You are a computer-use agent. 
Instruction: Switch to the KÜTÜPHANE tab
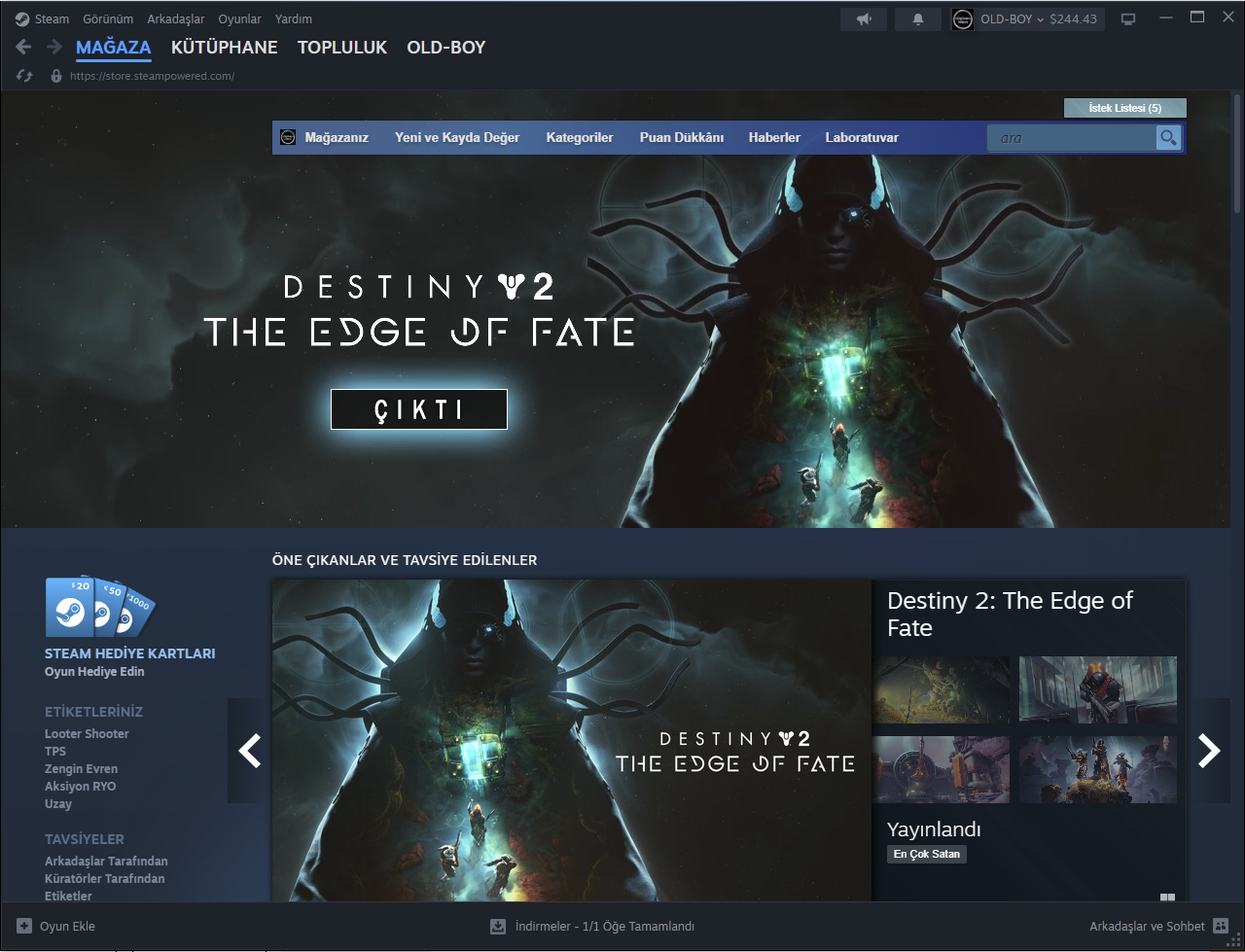(x=225, y=47)
